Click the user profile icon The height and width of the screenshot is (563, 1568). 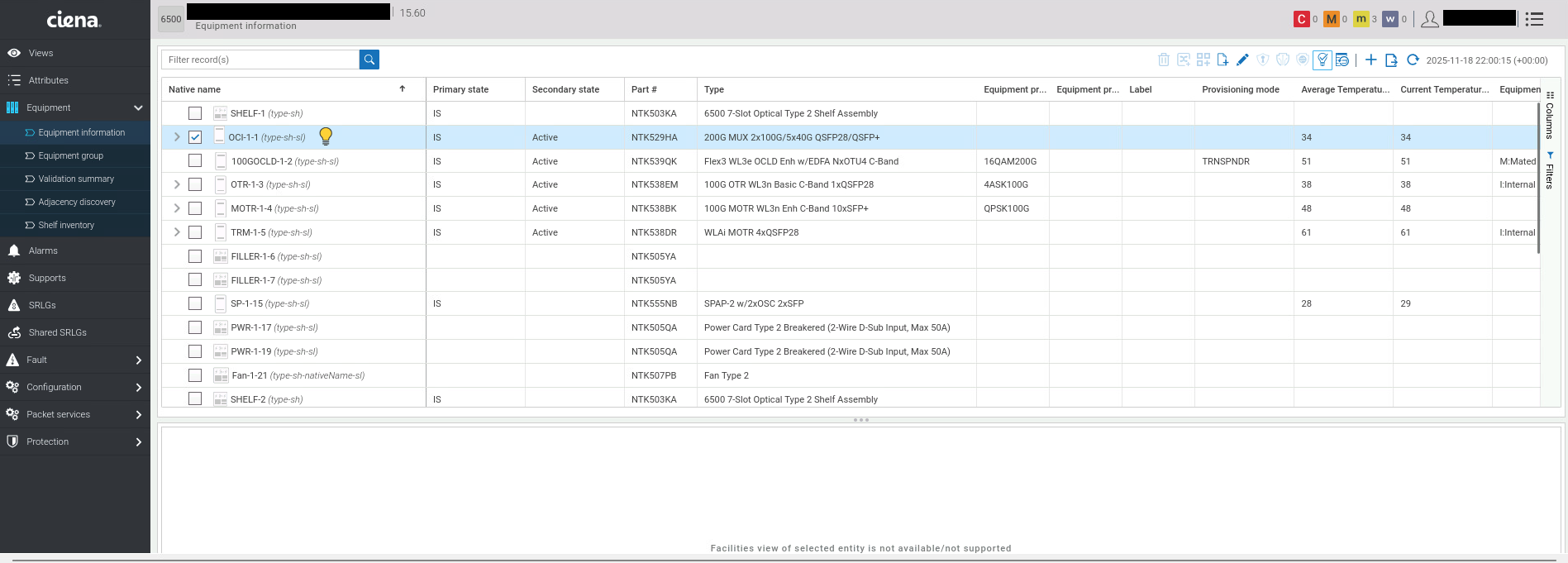coord(1430,19)
